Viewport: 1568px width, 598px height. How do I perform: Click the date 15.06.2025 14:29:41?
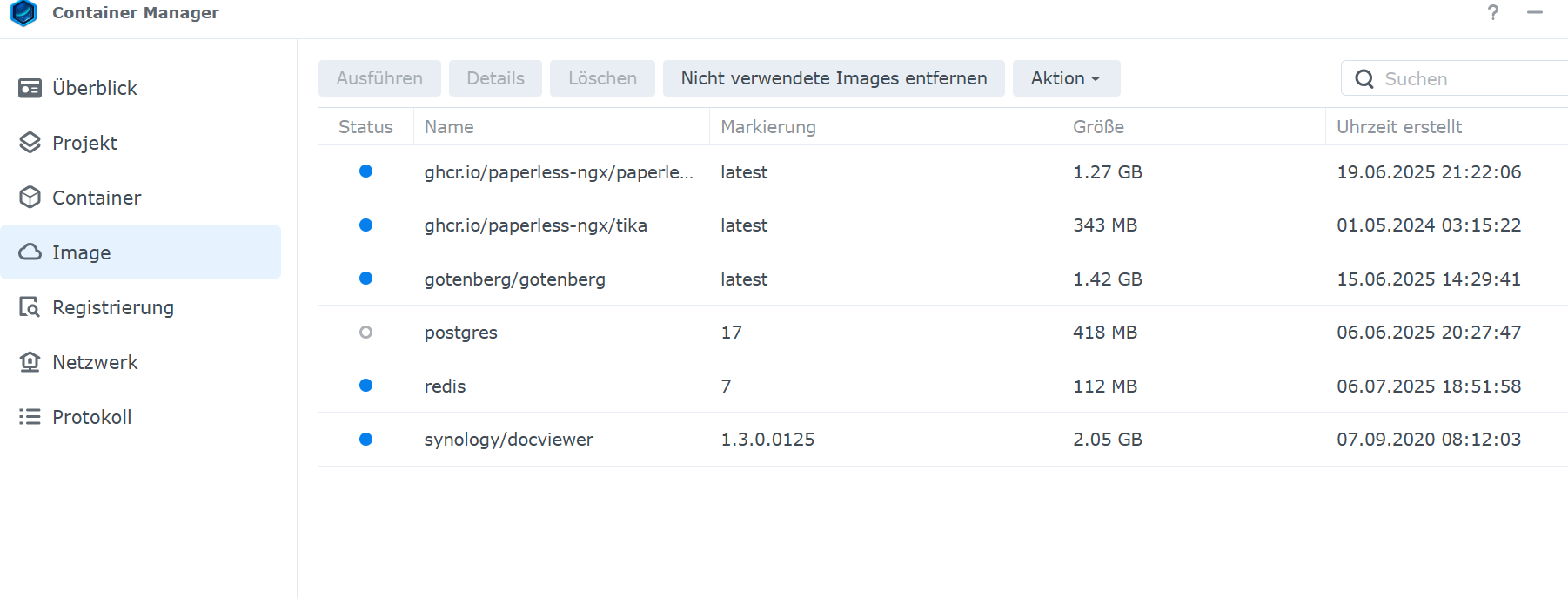[1430, 279]
